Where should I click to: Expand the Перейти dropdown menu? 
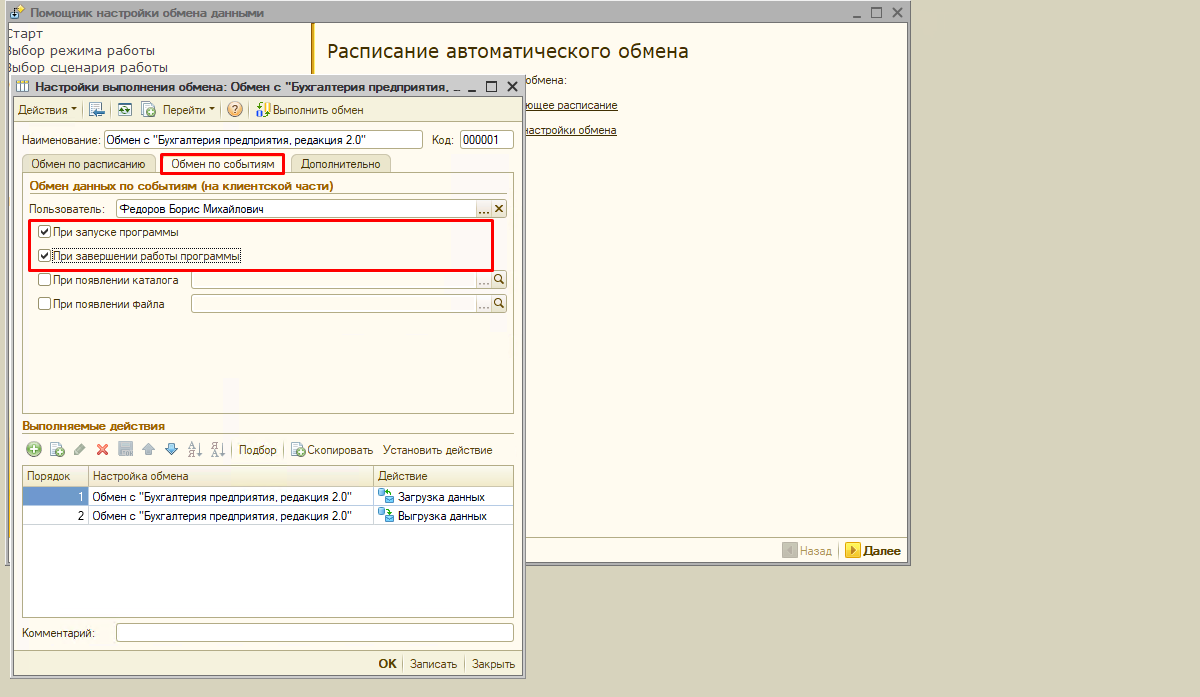coord(189,110)
